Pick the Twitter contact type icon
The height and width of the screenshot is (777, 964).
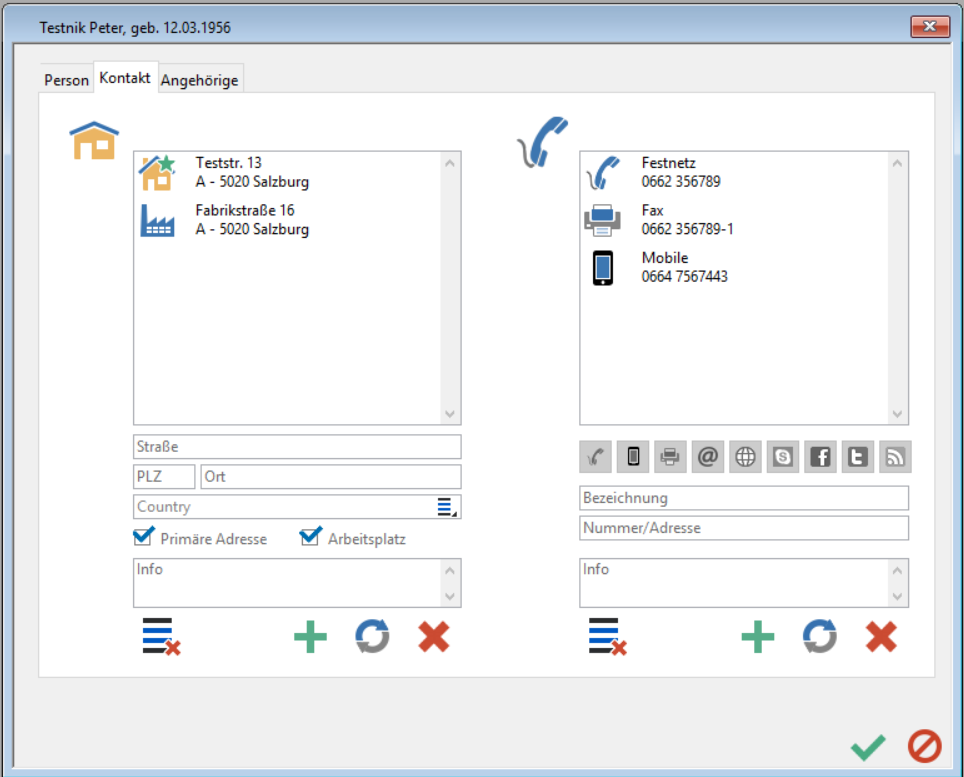coord(857,457)
